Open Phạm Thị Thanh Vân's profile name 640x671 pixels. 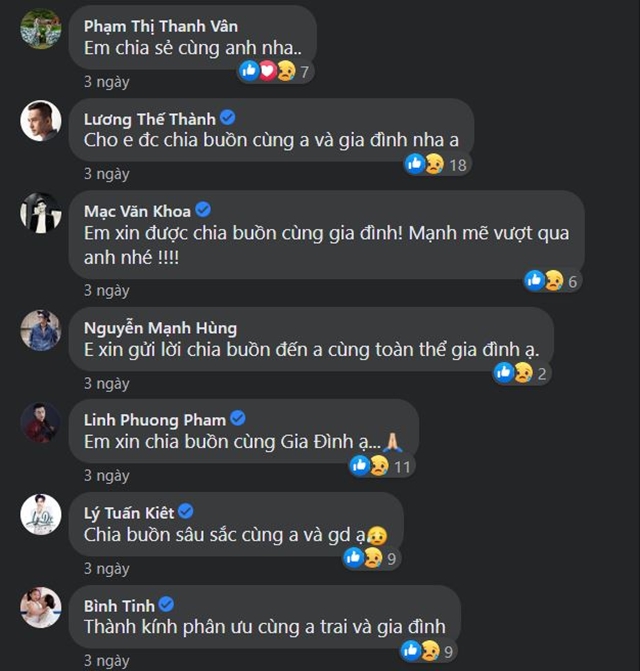point(161,26)
